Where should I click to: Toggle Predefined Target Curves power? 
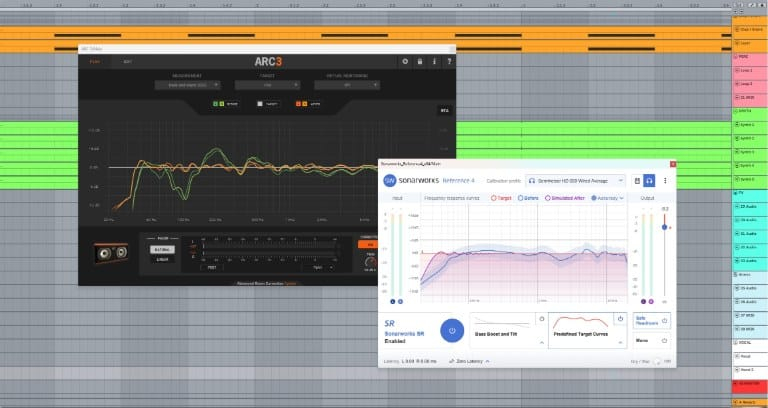(x=620, y=319)
